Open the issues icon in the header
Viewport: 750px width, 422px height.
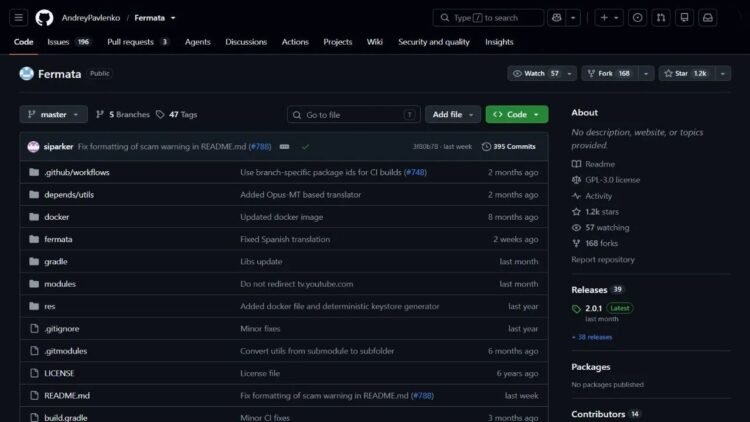pyautogui.click(x=637, y=18)
